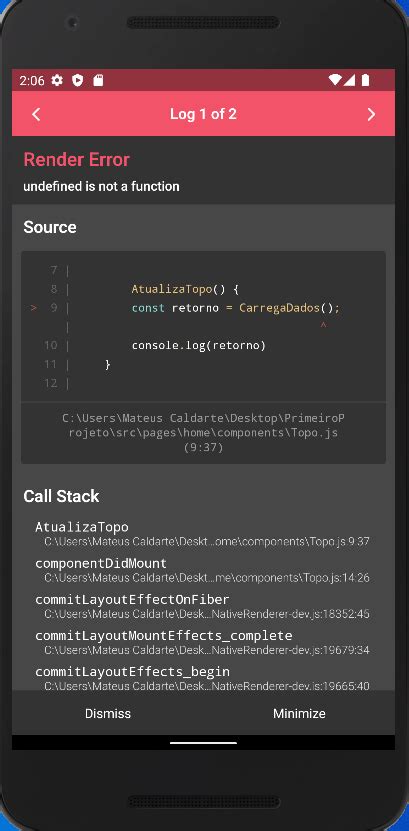Open the commitLayoutEffects_begin stack frame

tap(202, 678)
